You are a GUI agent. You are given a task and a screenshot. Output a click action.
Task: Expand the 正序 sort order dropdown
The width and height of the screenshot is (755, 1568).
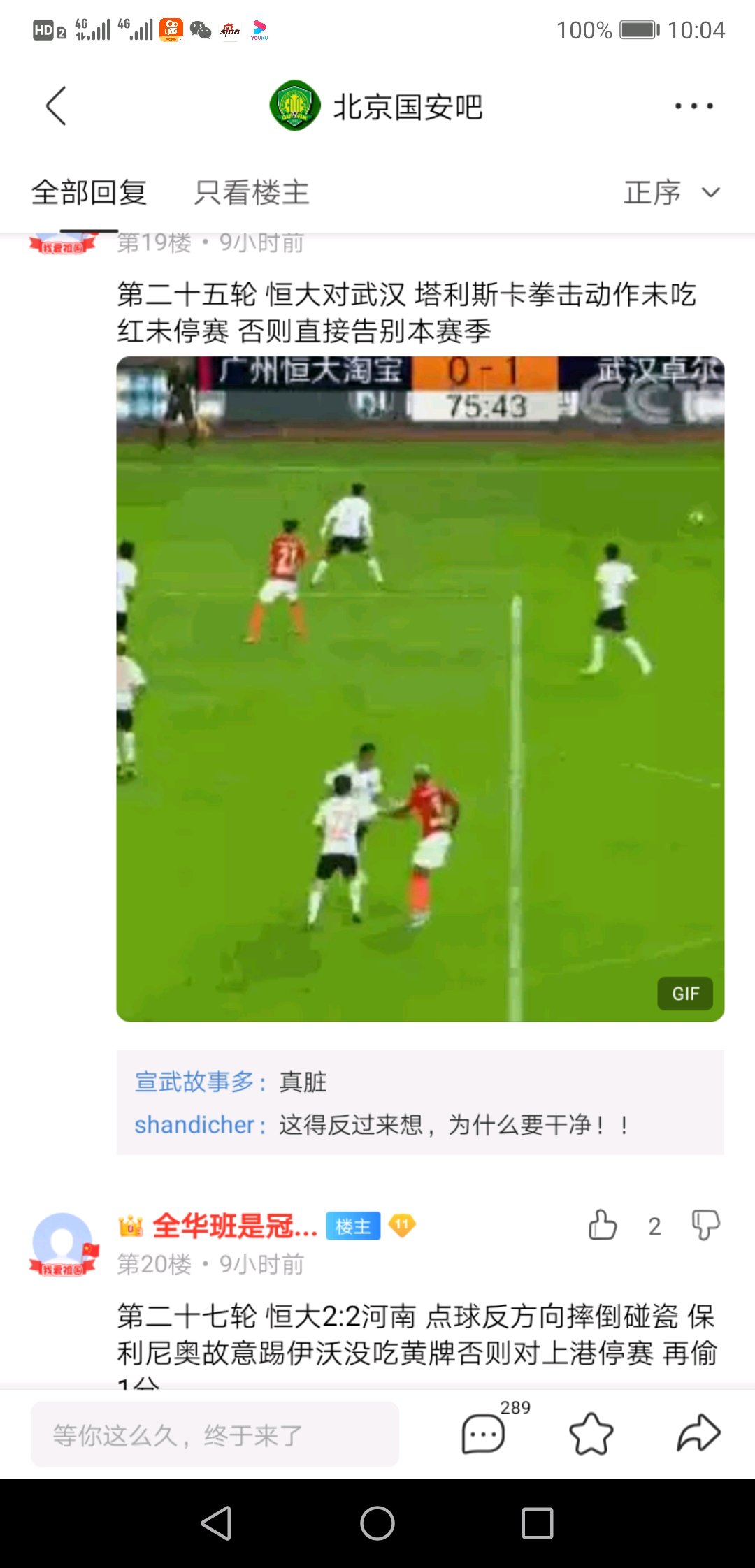coord(671,192)
